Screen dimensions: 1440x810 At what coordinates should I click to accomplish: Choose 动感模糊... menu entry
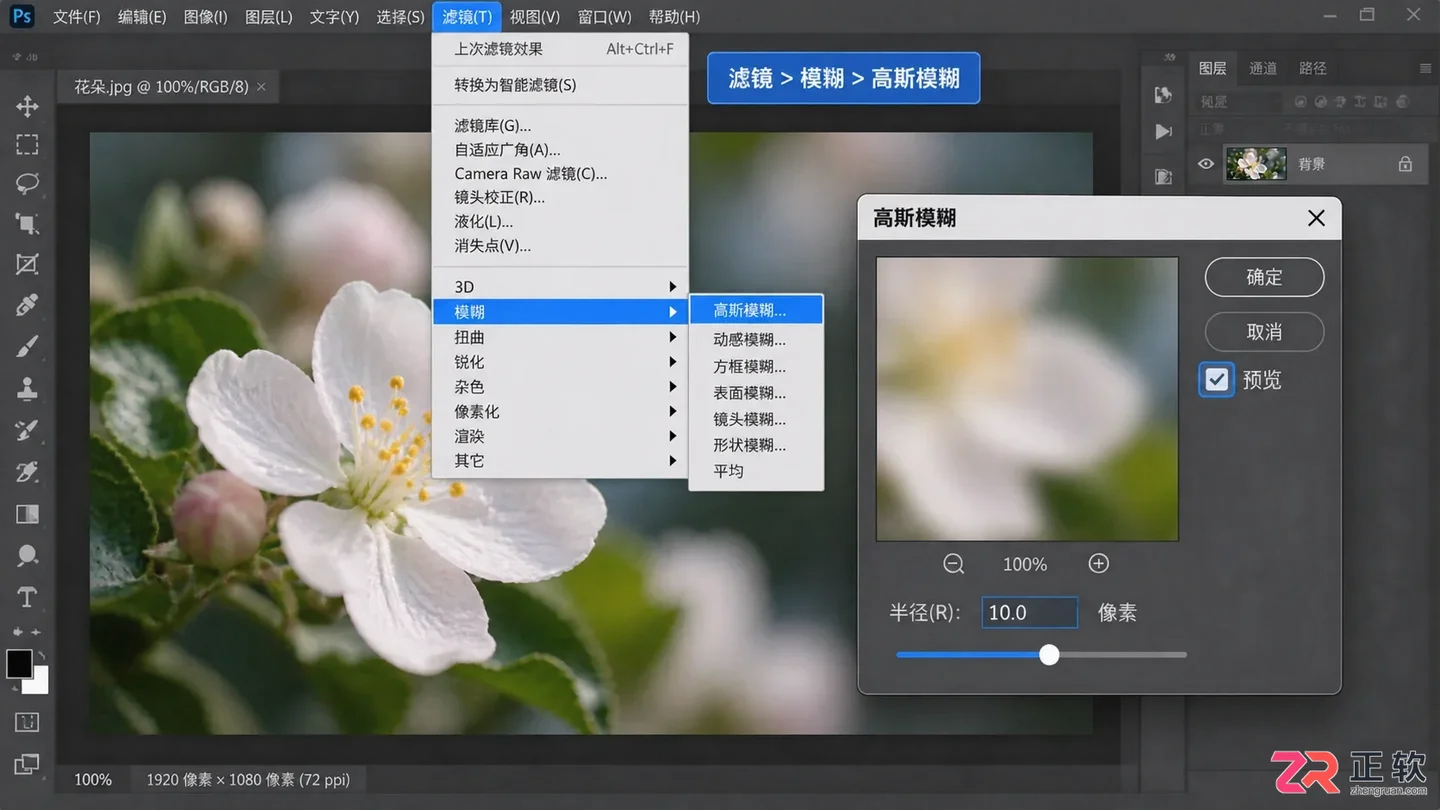click(x=756, y=340)
